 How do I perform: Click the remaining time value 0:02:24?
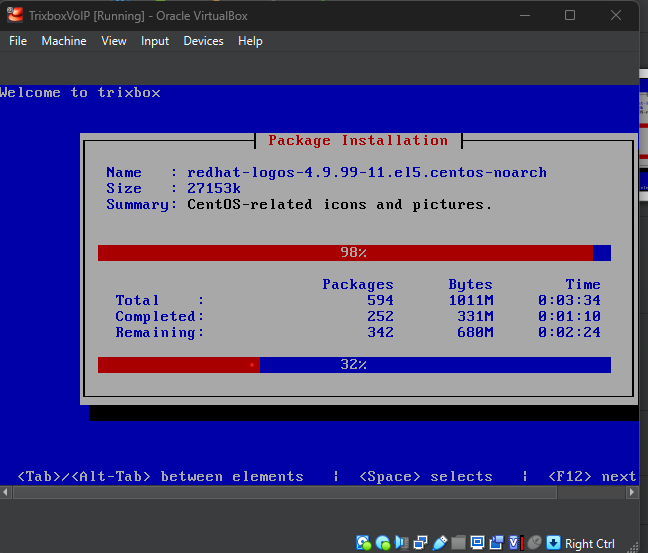569,332
